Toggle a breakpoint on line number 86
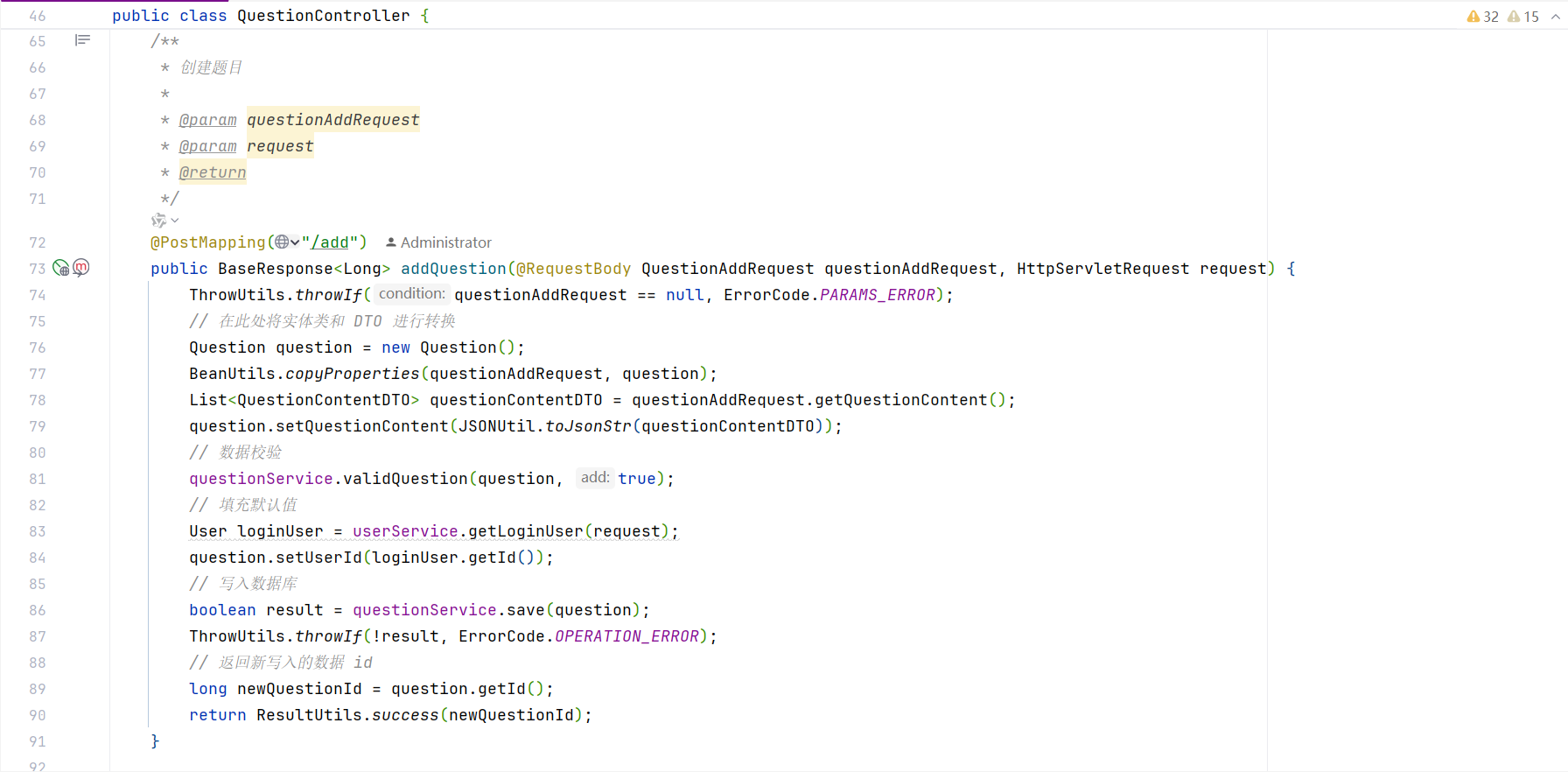1568x772 pixels. pyautogui.click(x=38, y=610)
